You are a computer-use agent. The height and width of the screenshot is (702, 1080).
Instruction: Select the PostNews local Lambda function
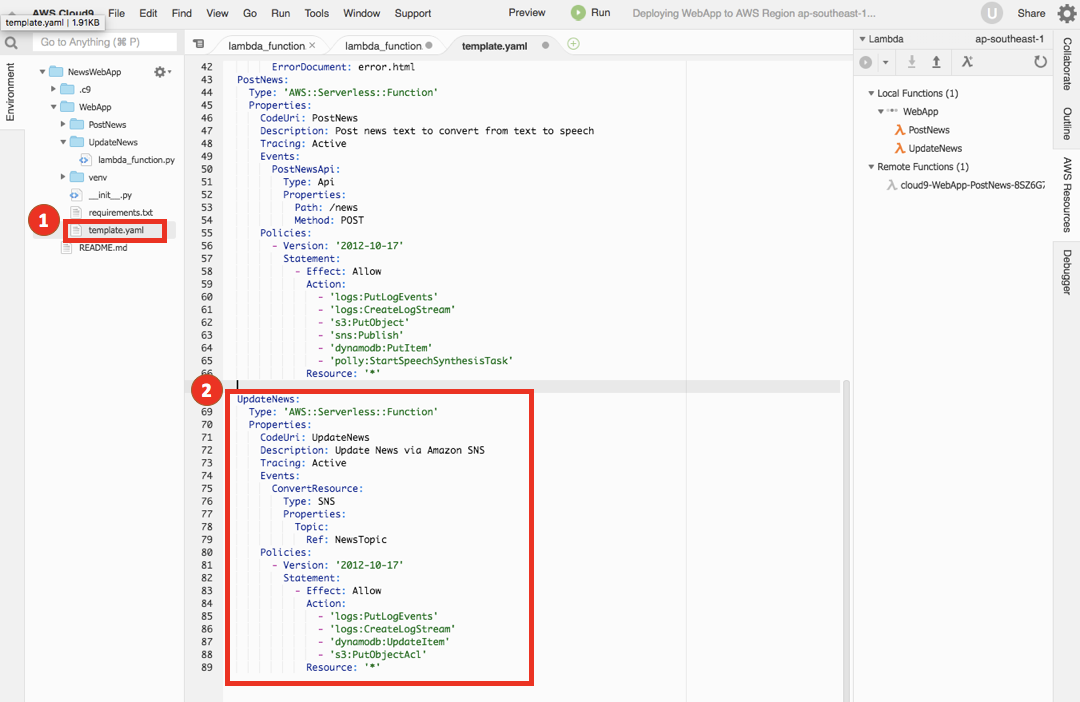(928, 130)
